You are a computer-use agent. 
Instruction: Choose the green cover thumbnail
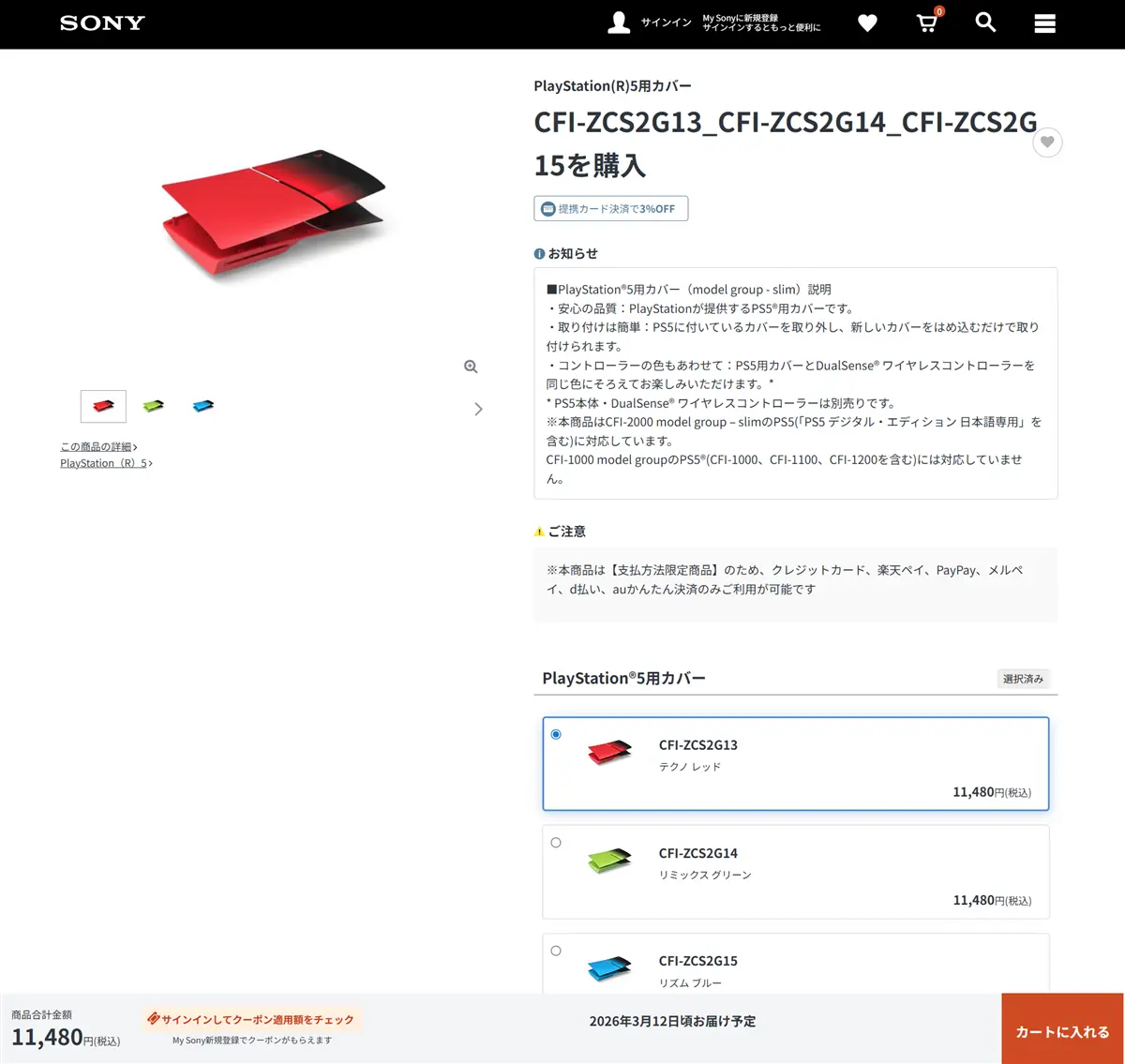pyautogui.click(x=153, y=406)
